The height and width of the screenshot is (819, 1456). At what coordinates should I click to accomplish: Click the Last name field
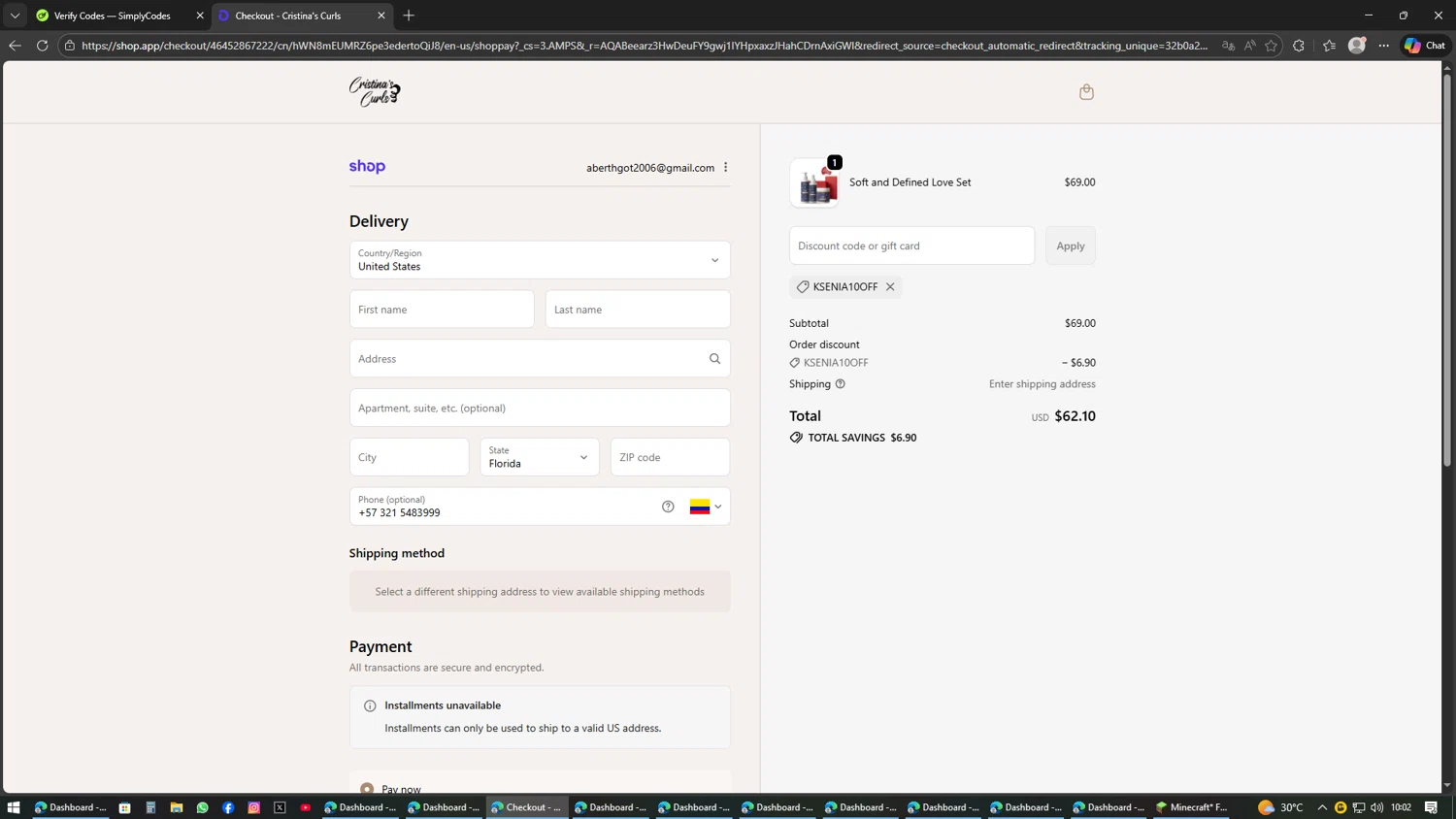click(638, 310)
